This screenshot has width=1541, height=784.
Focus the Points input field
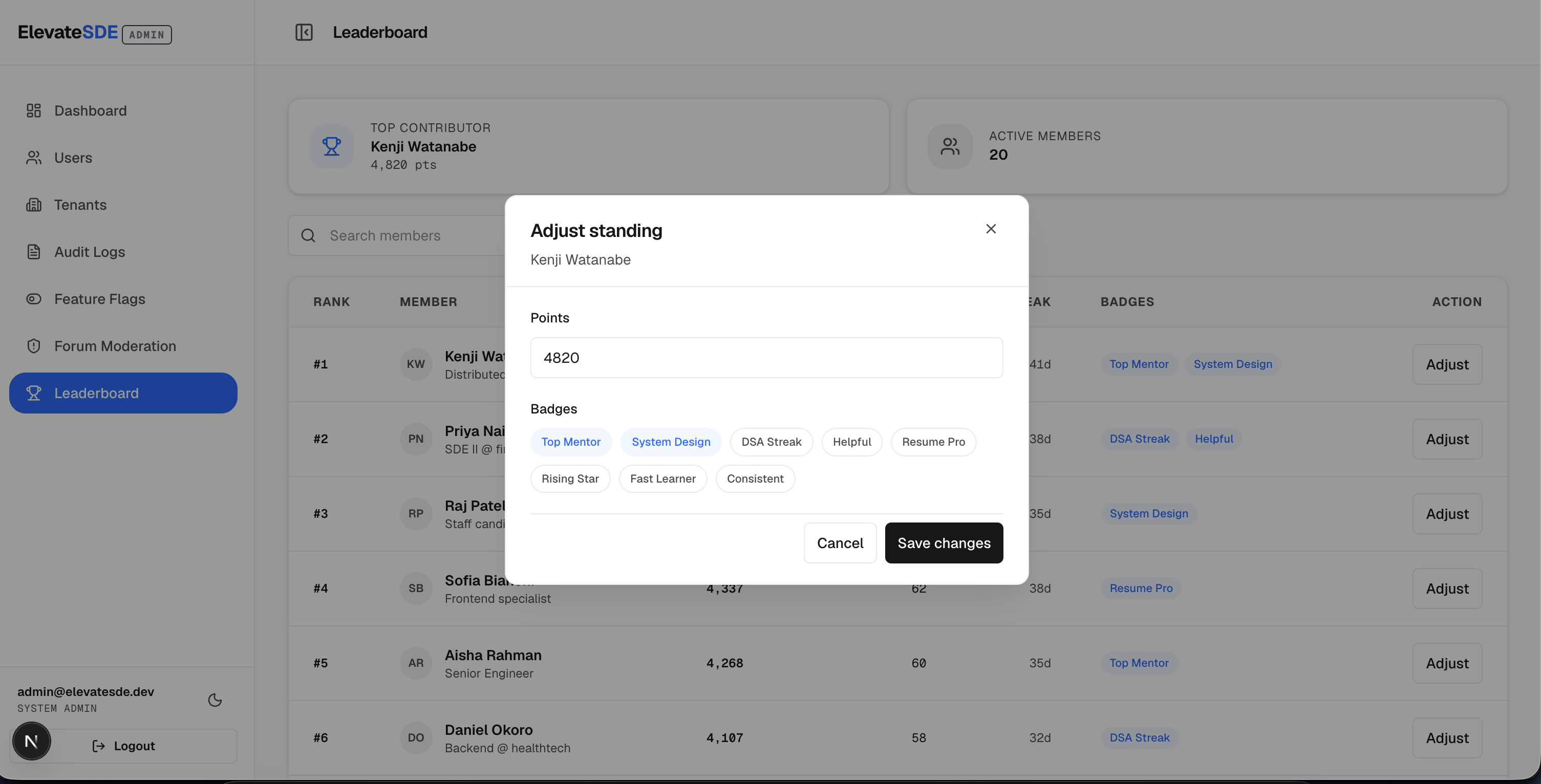(766, 358)
